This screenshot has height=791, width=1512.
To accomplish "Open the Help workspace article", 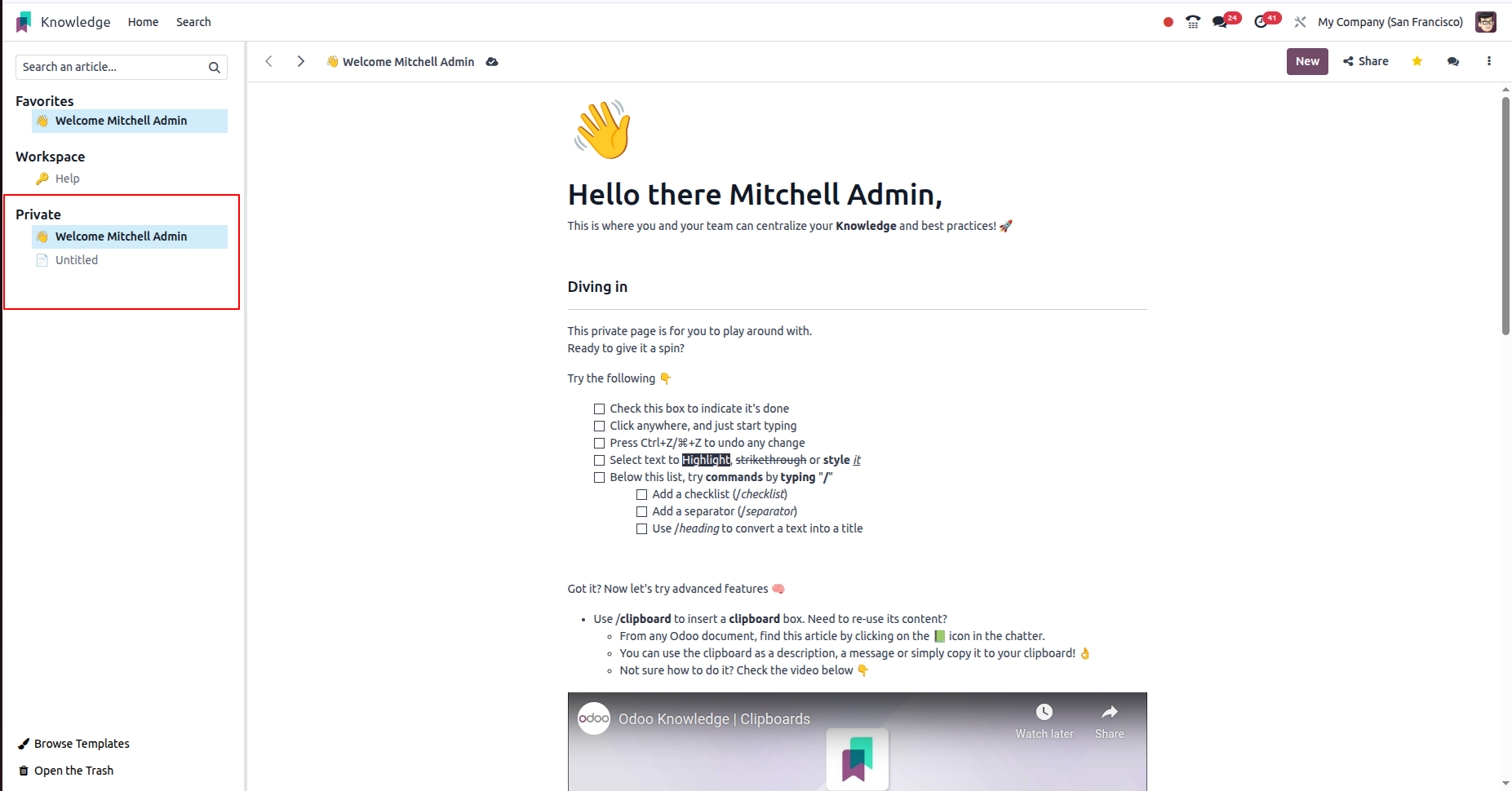I will coord(68,179).
